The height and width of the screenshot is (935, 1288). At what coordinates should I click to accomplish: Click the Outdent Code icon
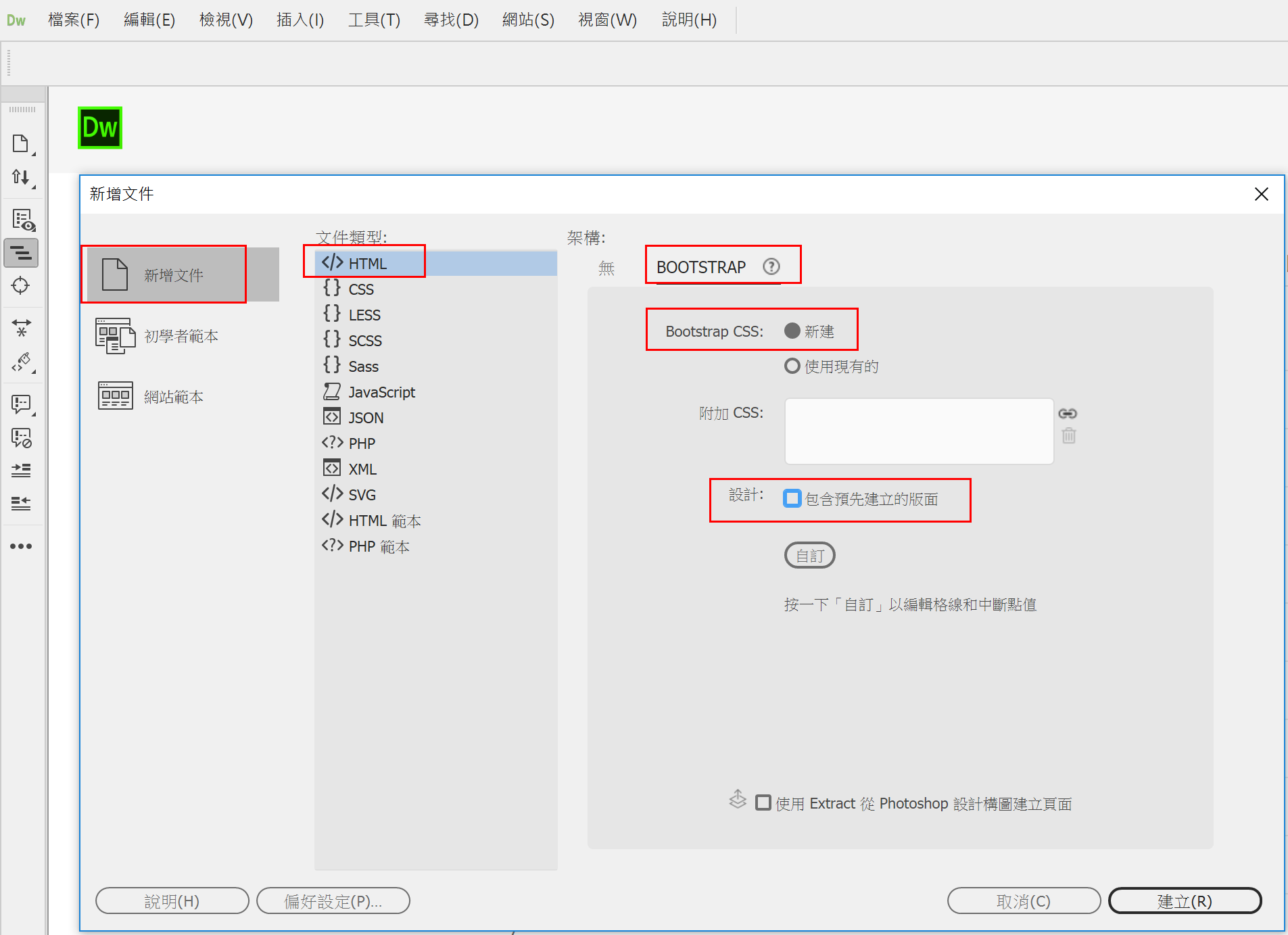pos(21,503)
